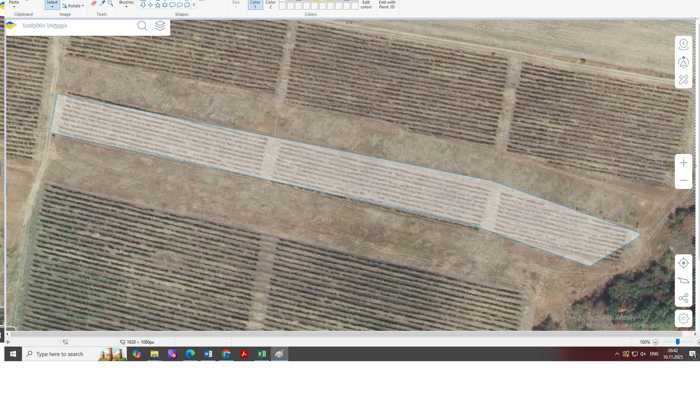
Task: Click the magnifier search icon in map
Action: tap(142, 26)
